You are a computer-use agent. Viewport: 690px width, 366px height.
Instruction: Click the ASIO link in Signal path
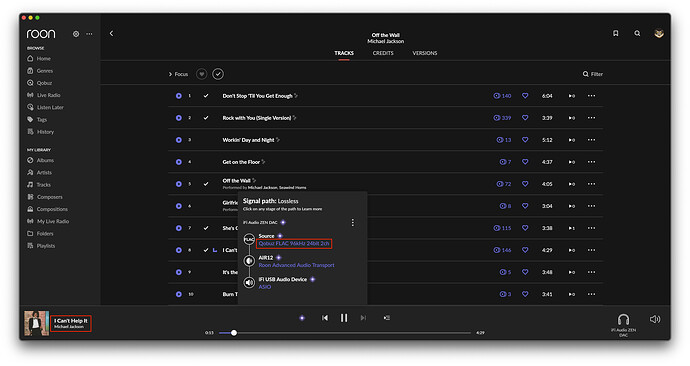[x=264, y=287]
